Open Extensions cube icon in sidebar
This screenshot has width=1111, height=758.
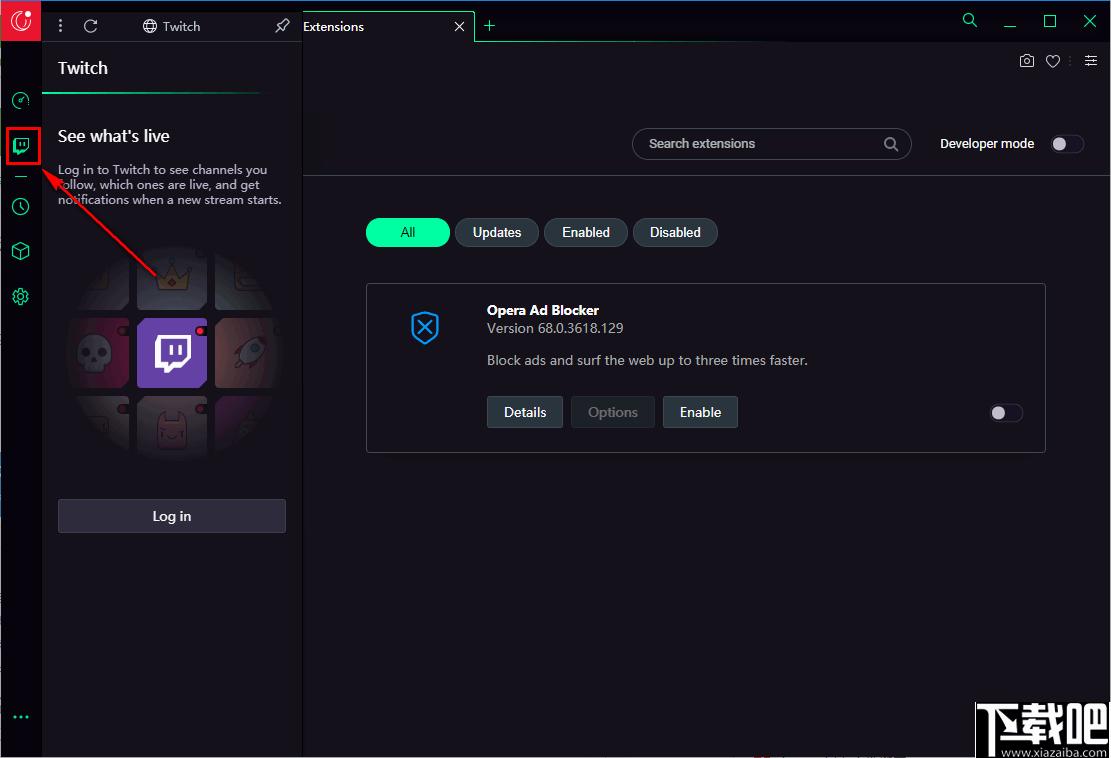pos(21,251)
